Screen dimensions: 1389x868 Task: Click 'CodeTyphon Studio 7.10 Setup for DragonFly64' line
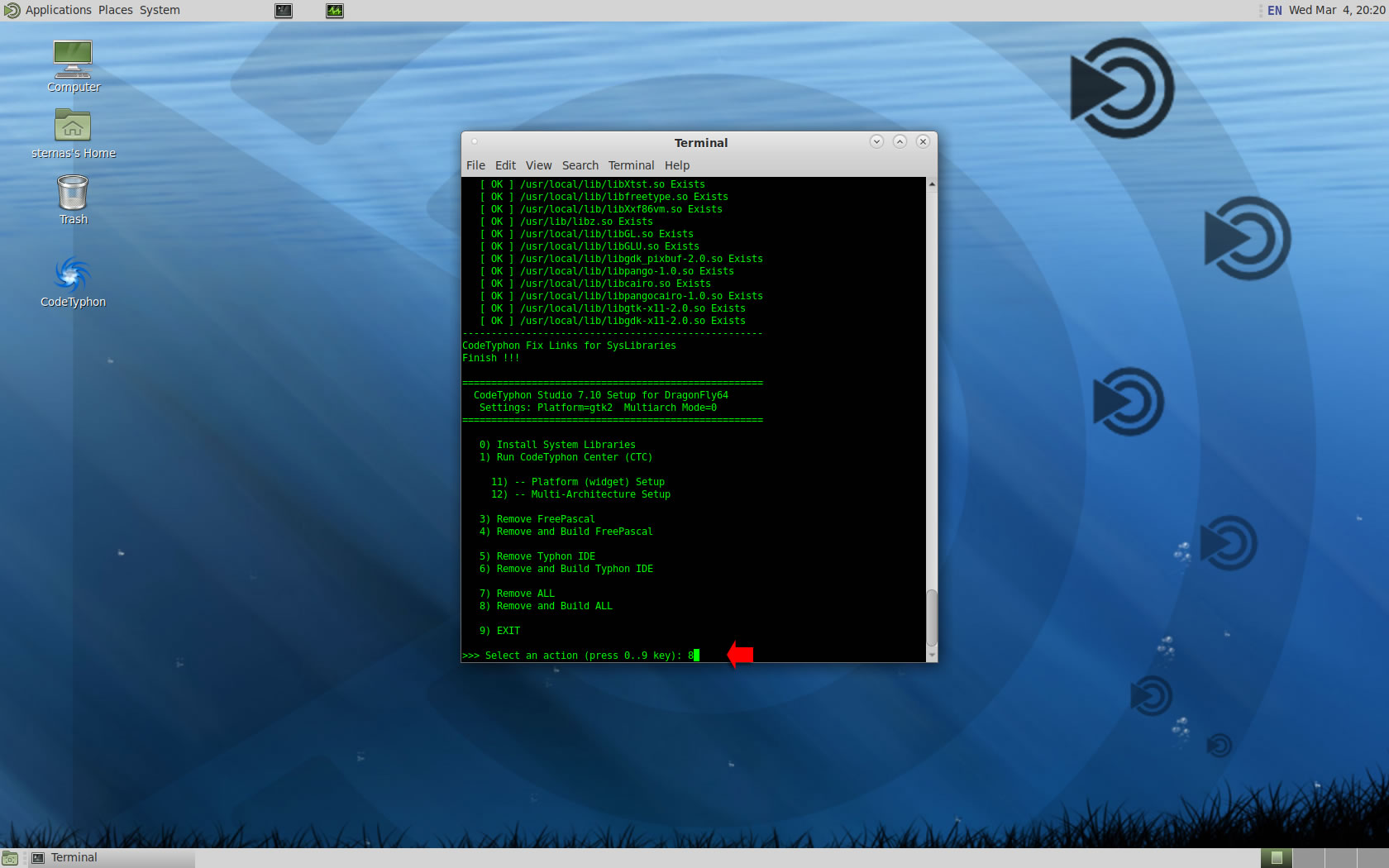click(x=600, y=395)
